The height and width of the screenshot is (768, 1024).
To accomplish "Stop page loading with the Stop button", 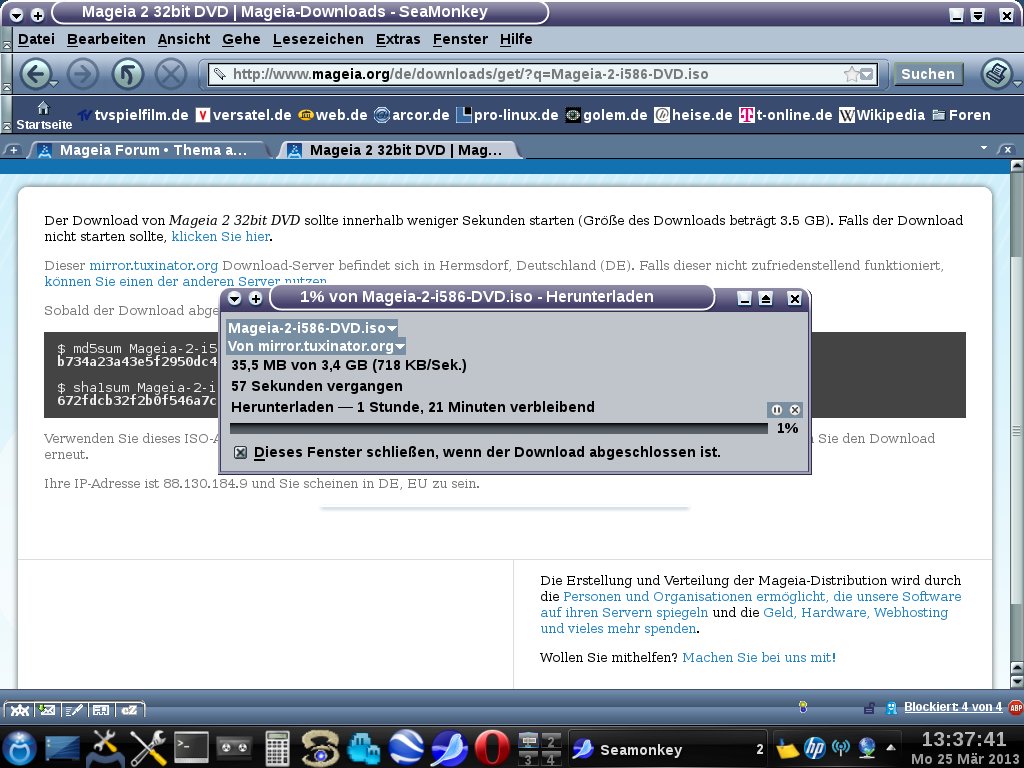I will (171, 74).
